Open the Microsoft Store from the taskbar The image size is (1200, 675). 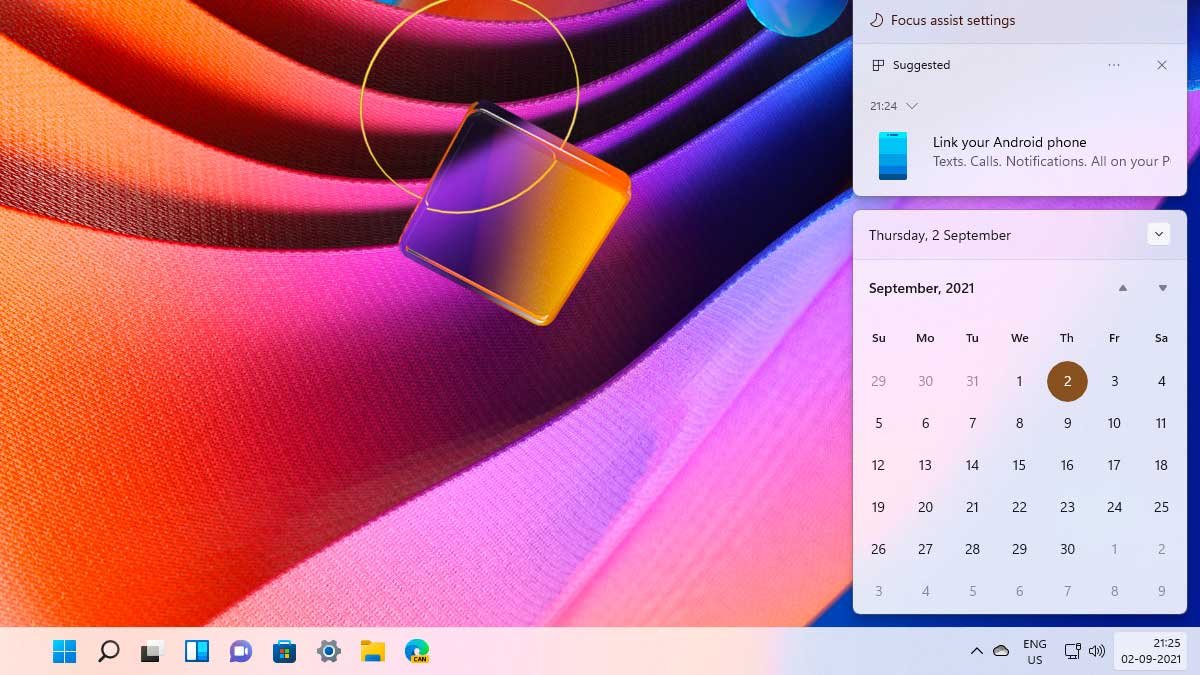coord(285,651)
